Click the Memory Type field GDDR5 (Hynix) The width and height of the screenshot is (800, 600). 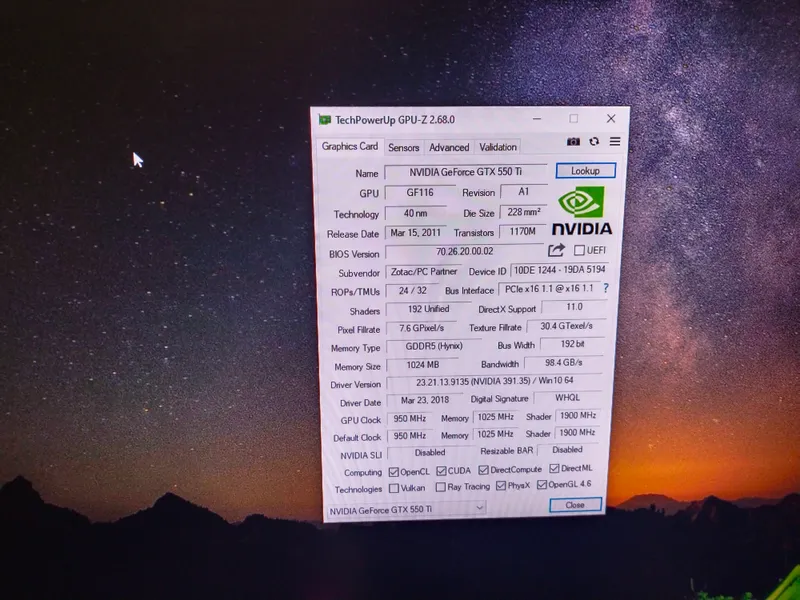[434, 346]
